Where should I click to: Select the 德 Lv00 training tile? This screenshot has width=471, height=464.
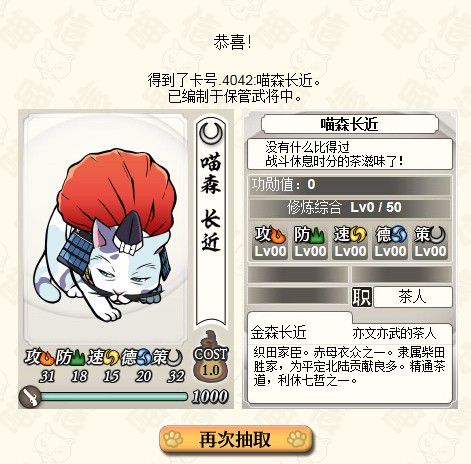tap(390, 242)
